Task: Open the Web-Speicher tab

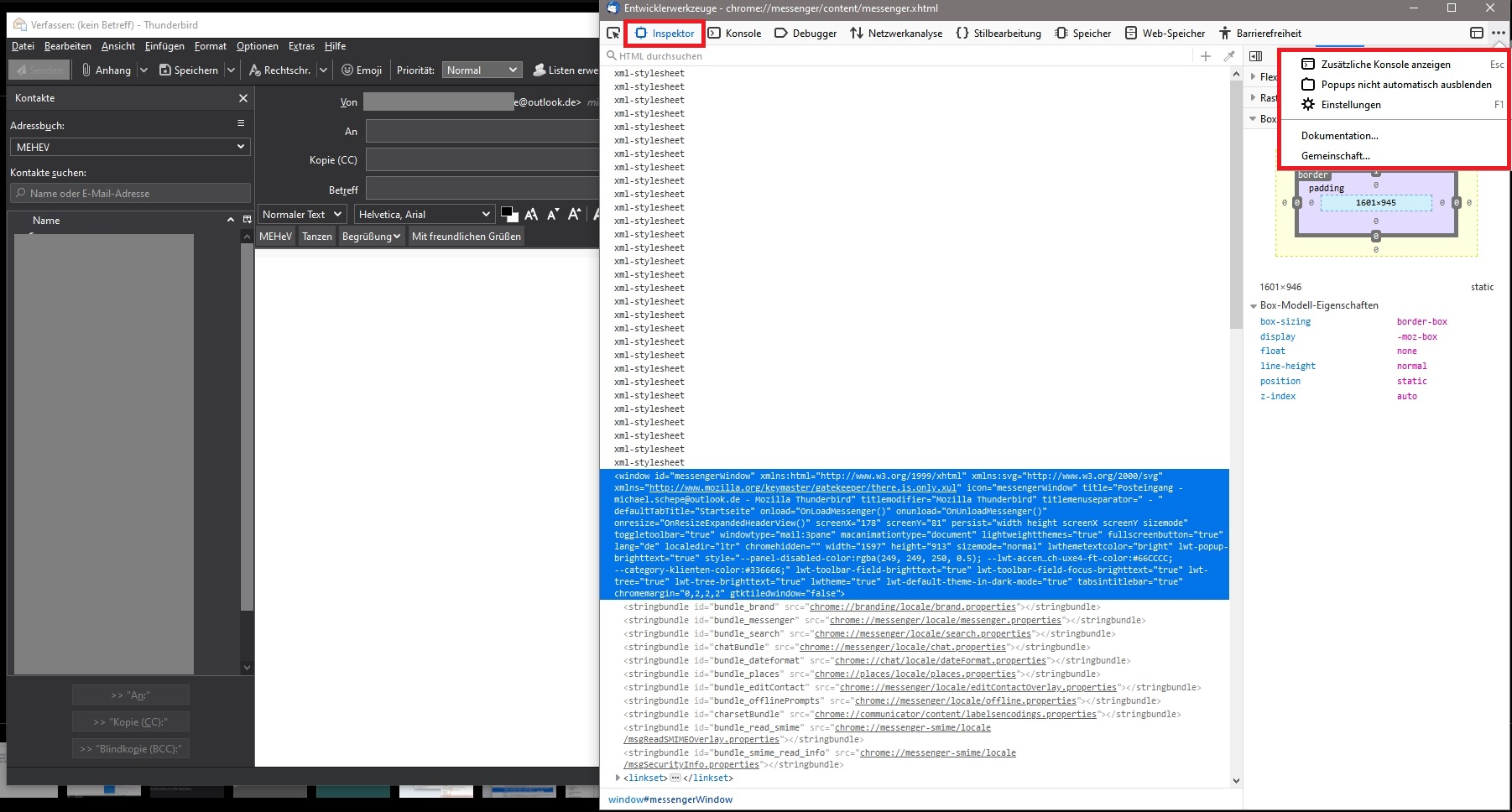Action: 1165,34
